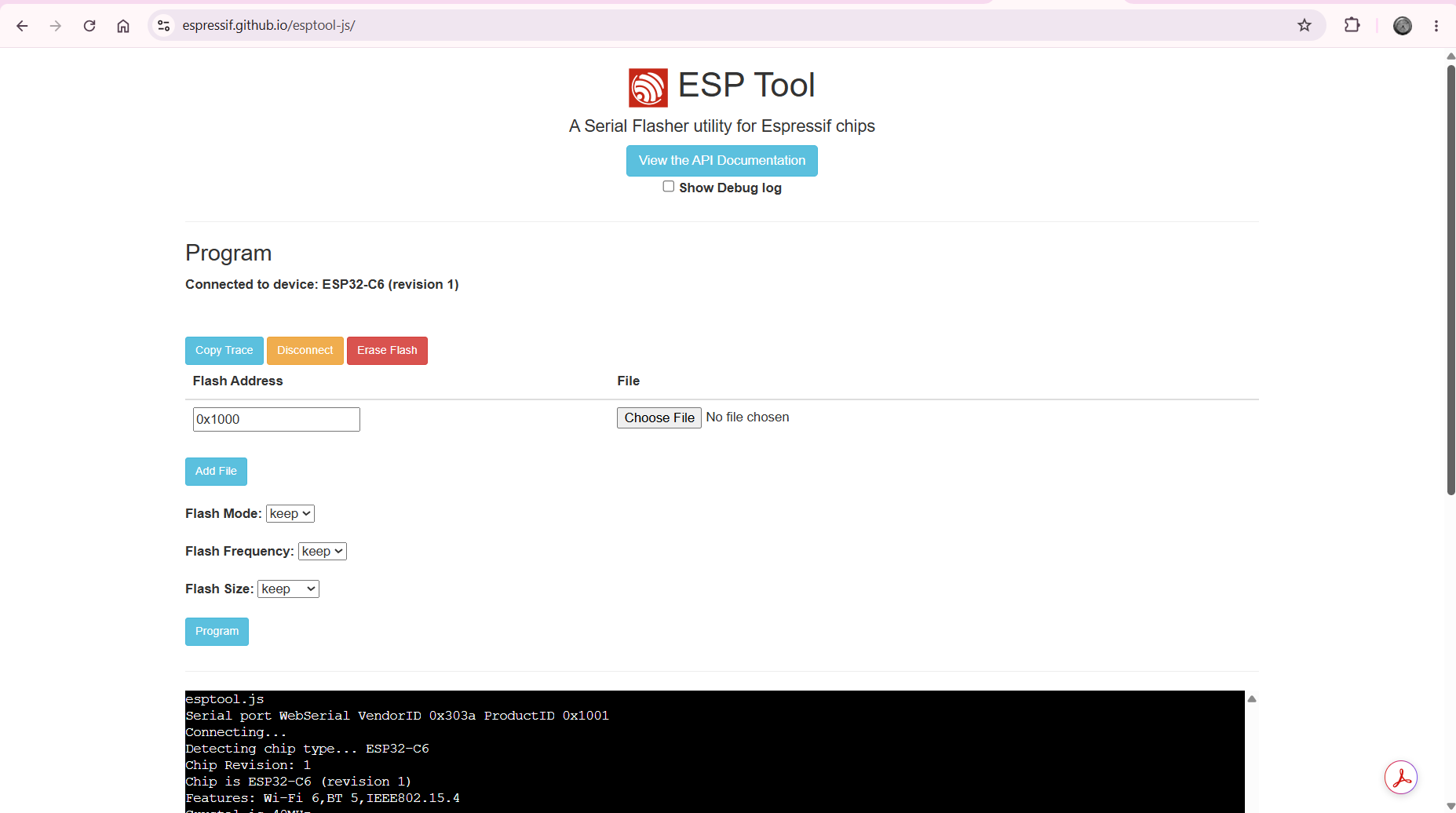The width and height of the screenshot is (1456, 813).
Task: Click the red Erase Flash button
Action: 387,351
